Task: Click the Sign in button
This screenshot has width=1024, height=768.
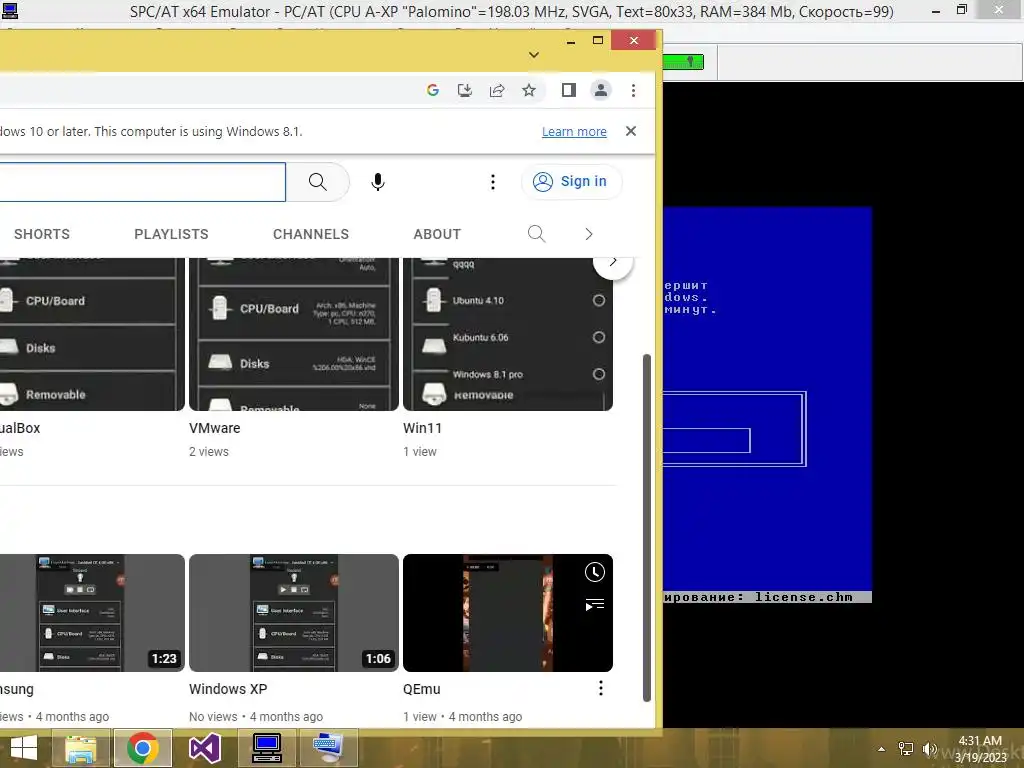Action: tap(571, 182)
